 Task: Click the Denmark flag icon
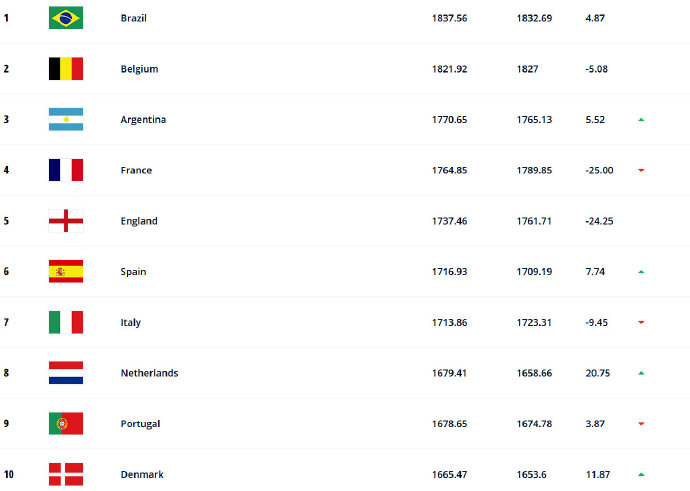tap(66, 474)
